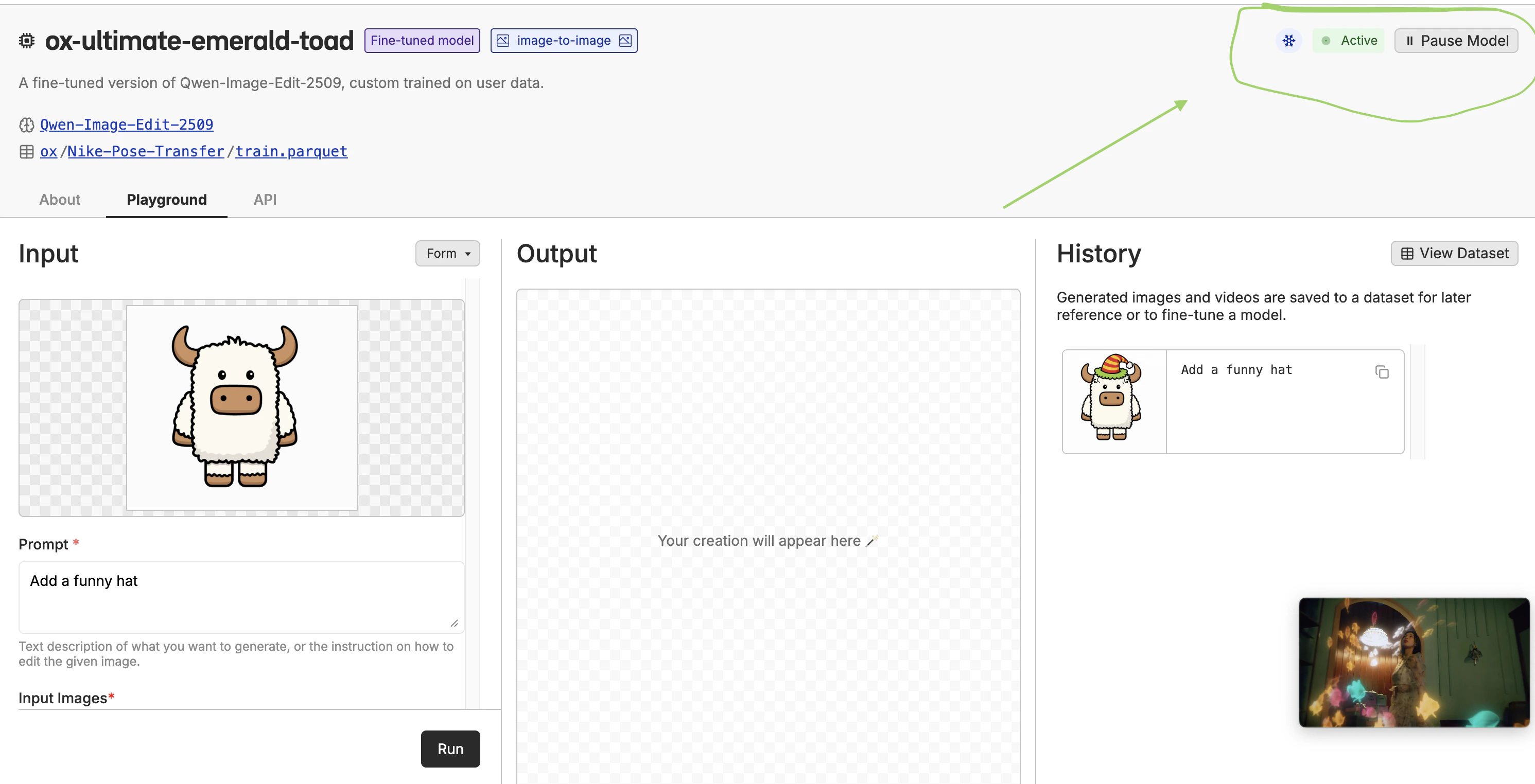Click the green Active status indicator

pos(1349,41)
